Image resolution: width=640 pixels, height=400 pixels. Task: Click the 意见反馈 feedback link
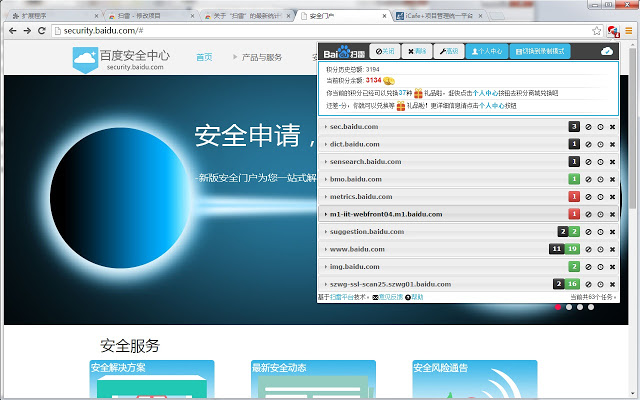[391, 297]
